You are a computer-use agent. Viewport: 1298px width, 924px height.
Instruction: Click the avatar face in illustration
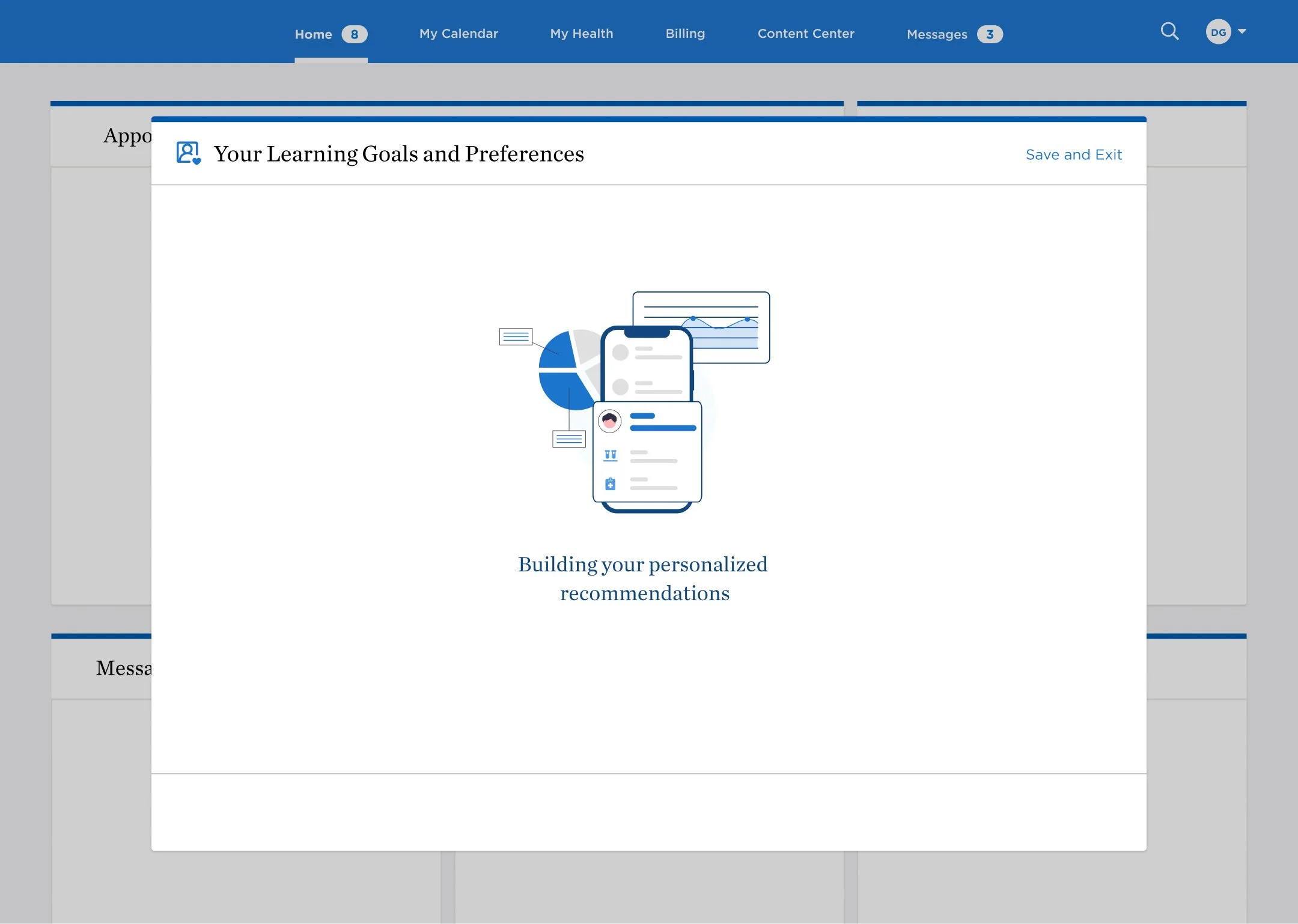[x=609, y=421]
